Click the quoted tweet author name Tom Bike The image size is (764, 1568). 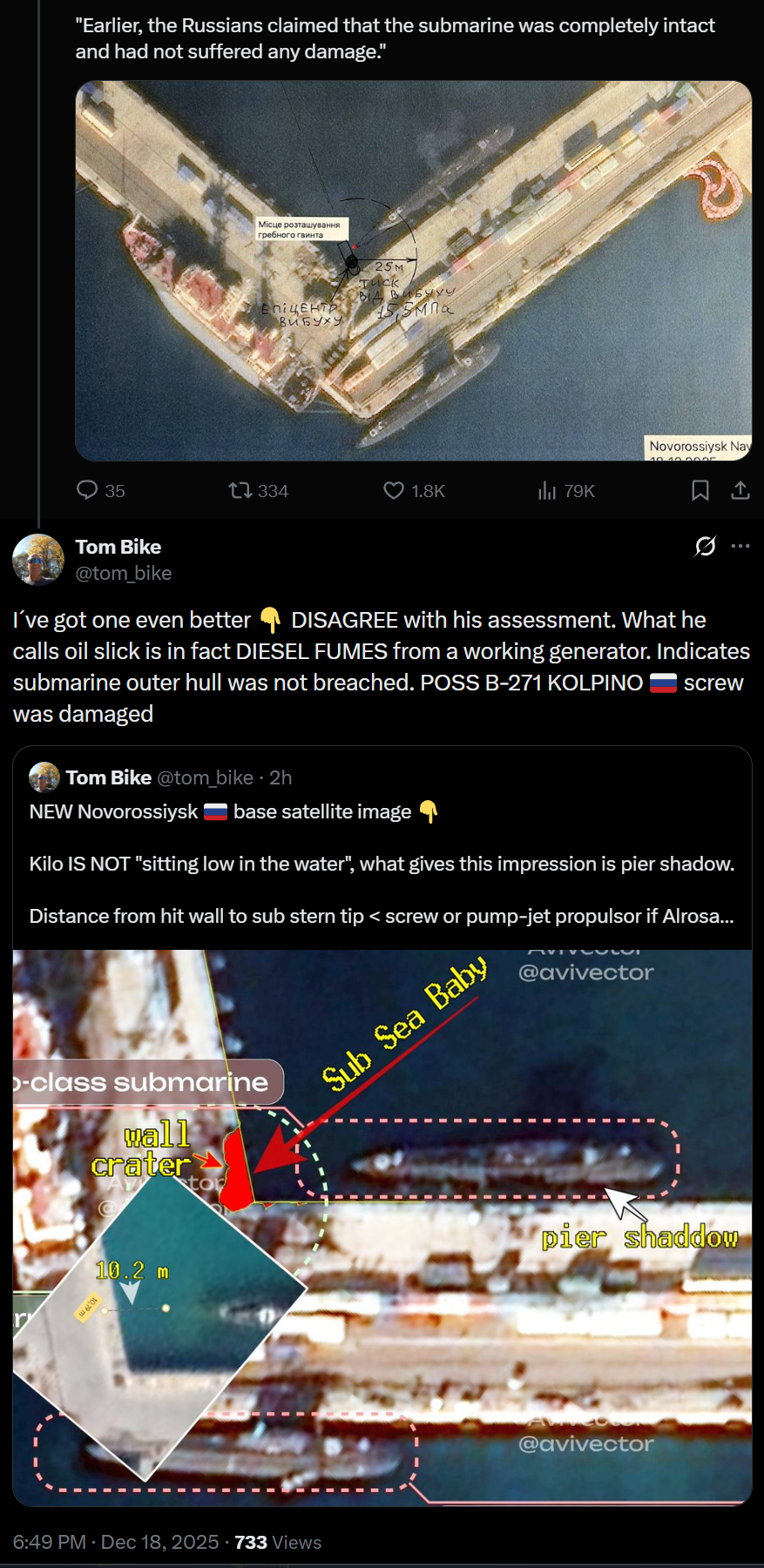[109, 777]
